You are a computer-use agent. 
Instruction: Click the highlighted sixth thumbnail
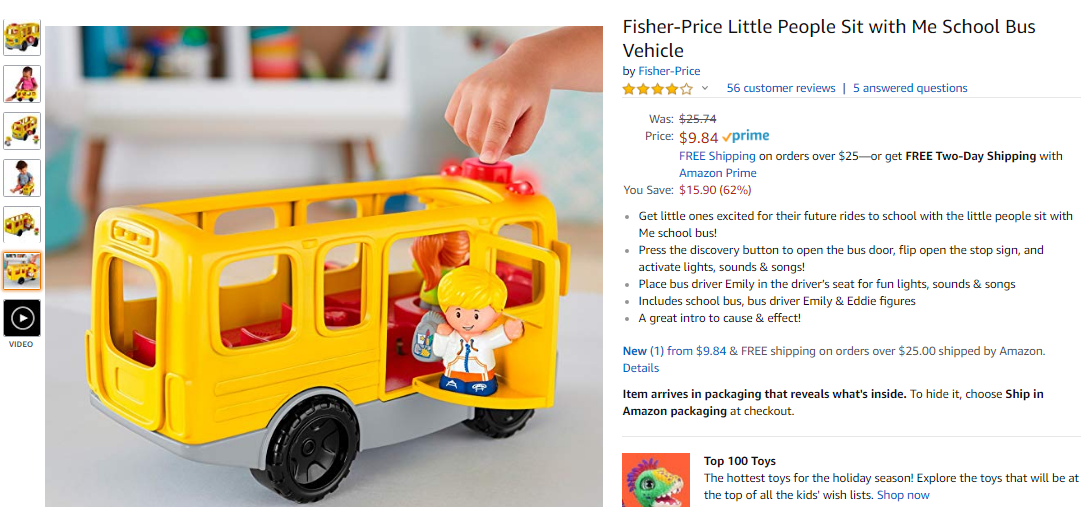[22, 271]
